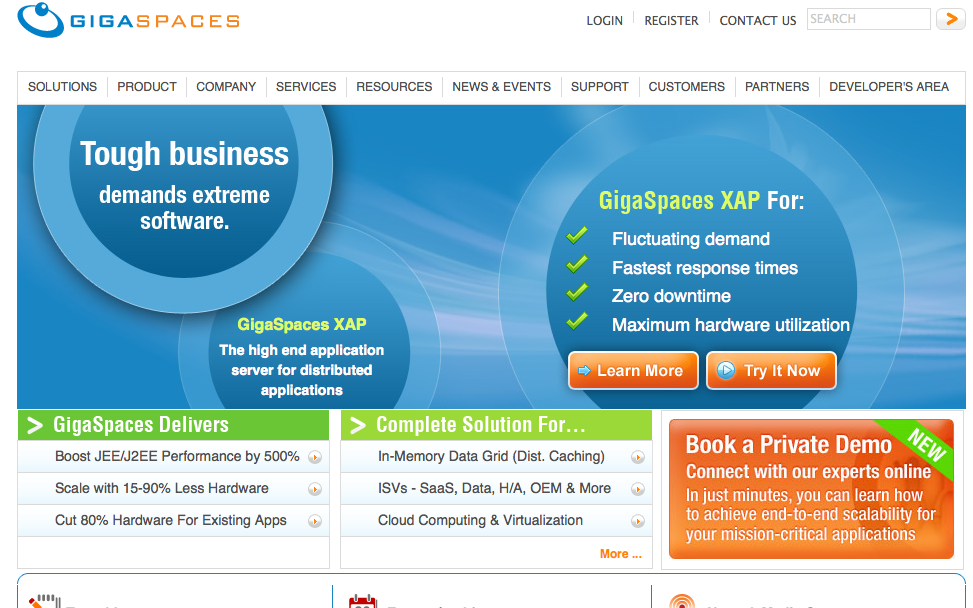The height and width of the screenshot is (608, 973).
Task: Open the Company menu
Action: tap(226, 87)
